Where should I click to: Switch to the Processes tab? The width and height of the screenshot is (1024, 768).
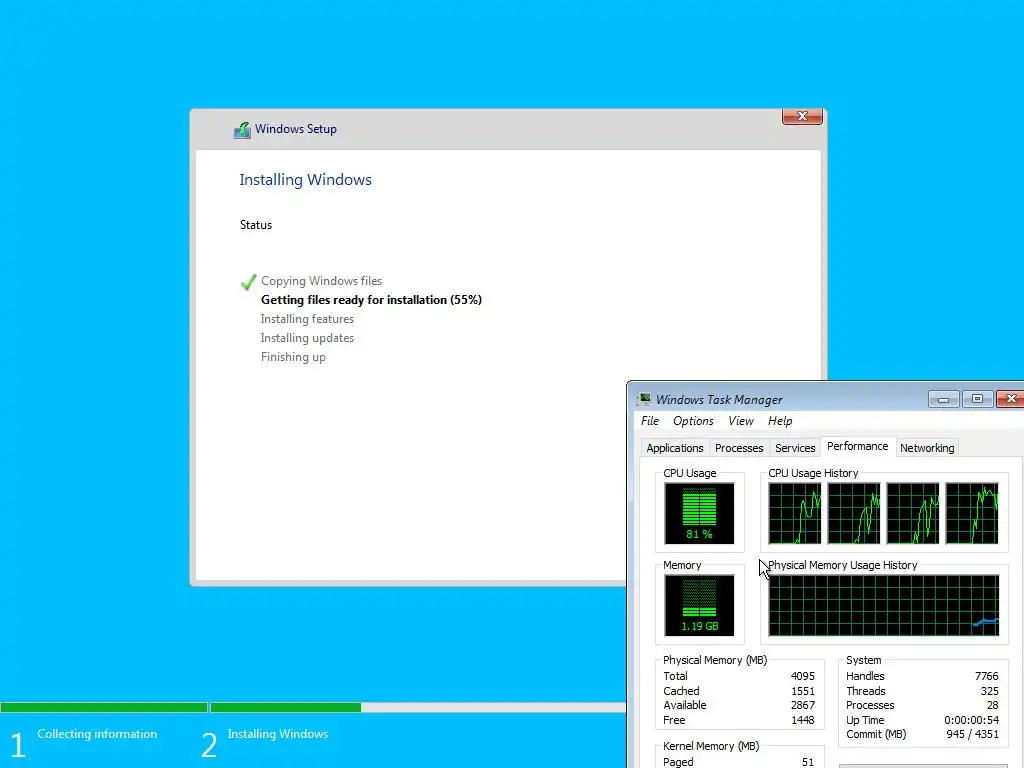739,448
